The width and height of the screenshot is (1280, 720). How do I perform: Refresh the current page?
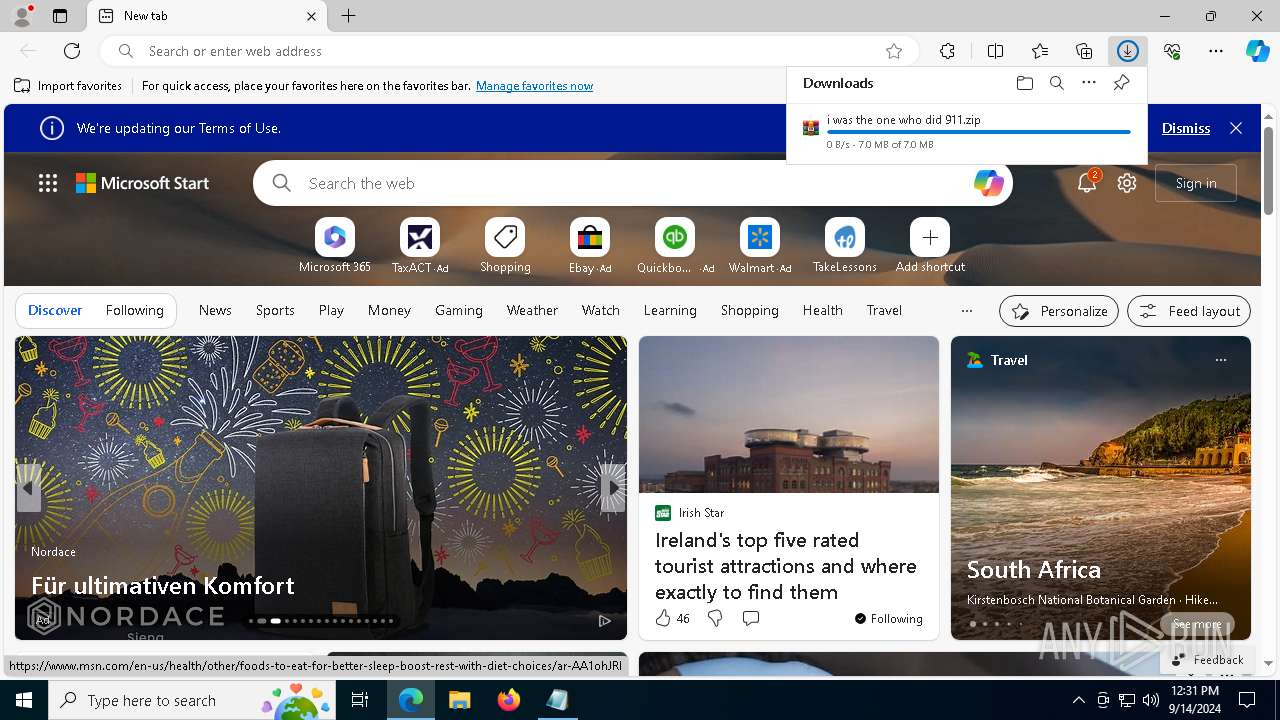[72, 51]
